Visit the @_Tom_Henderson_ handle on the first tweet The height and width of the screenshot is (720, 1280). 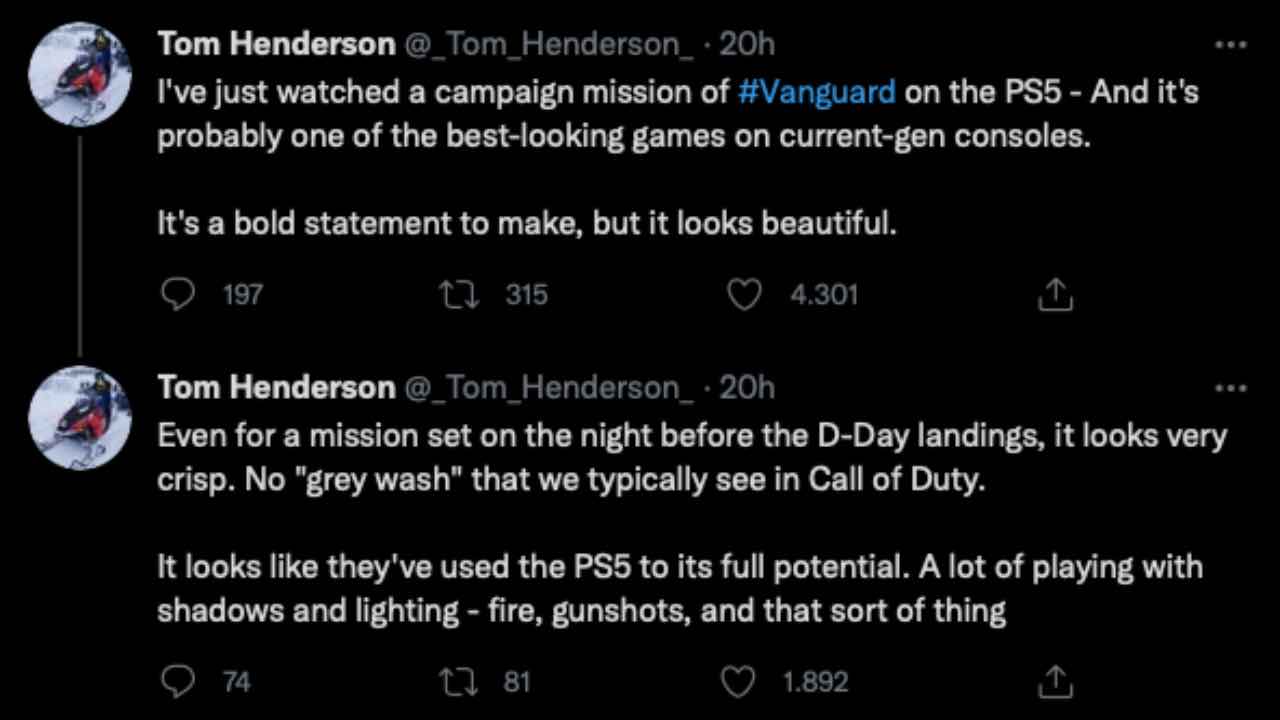[x=548, y=45]
